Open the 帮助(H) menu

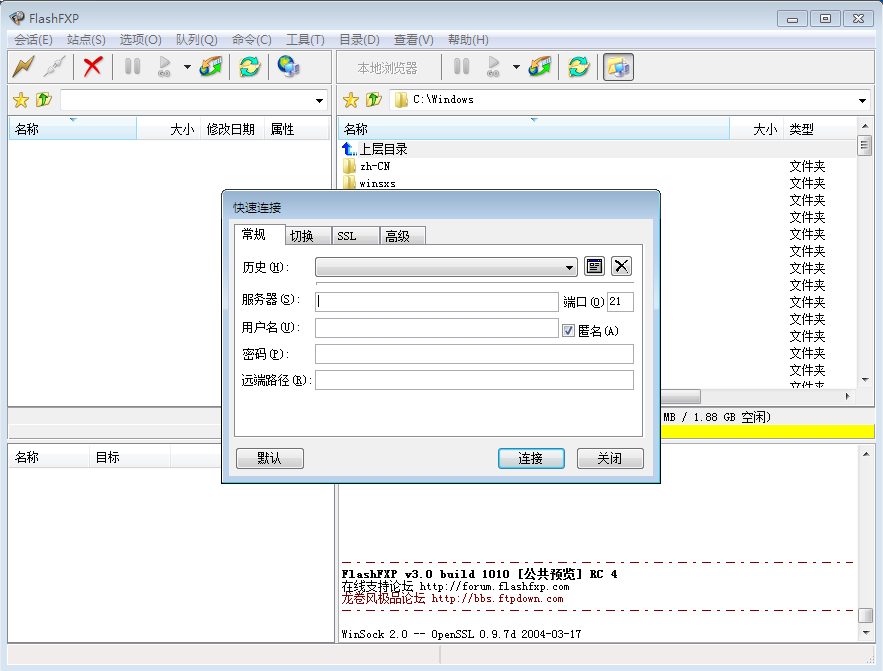click(468, 40)
